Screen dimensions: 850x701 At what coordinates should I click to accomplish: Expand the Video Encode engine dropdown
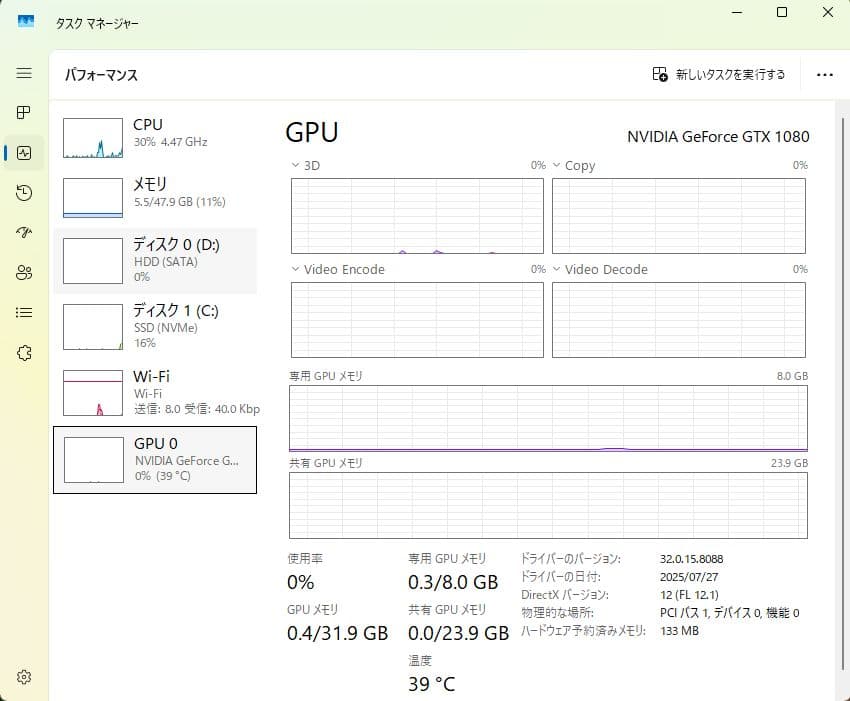[x=295, y=269]
